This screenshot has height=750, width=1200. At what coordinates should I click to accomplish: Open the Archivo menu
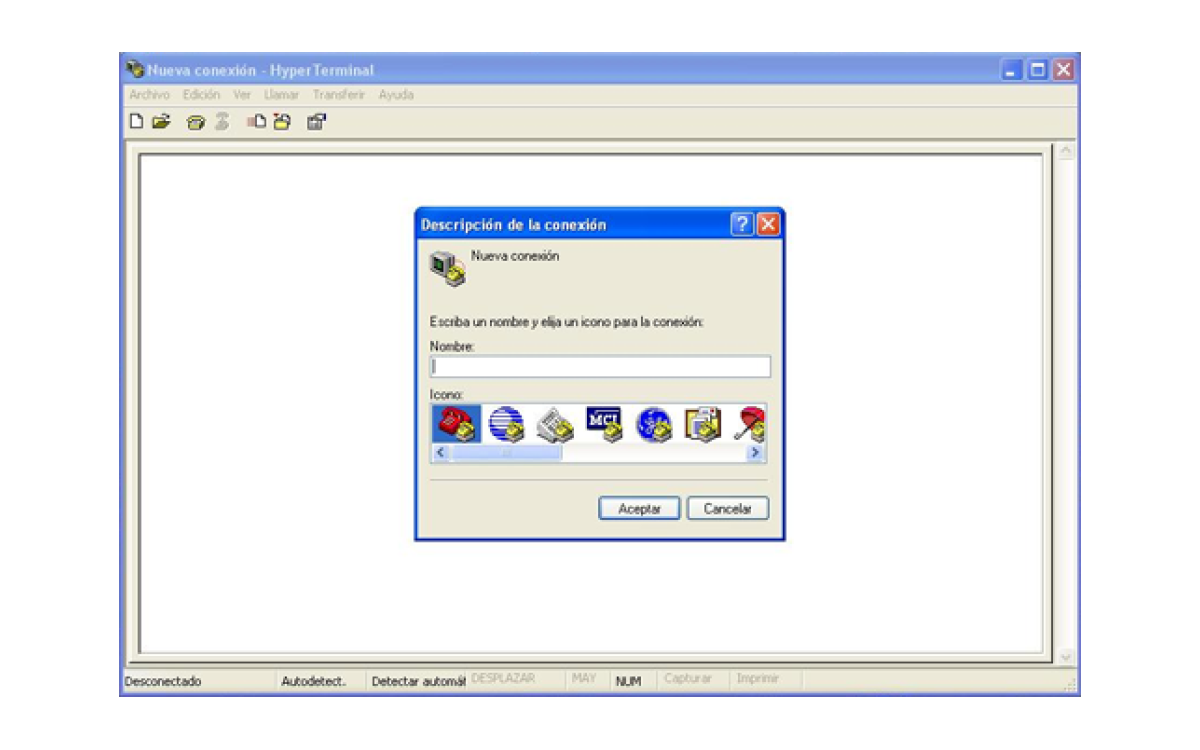click(150, 95)
